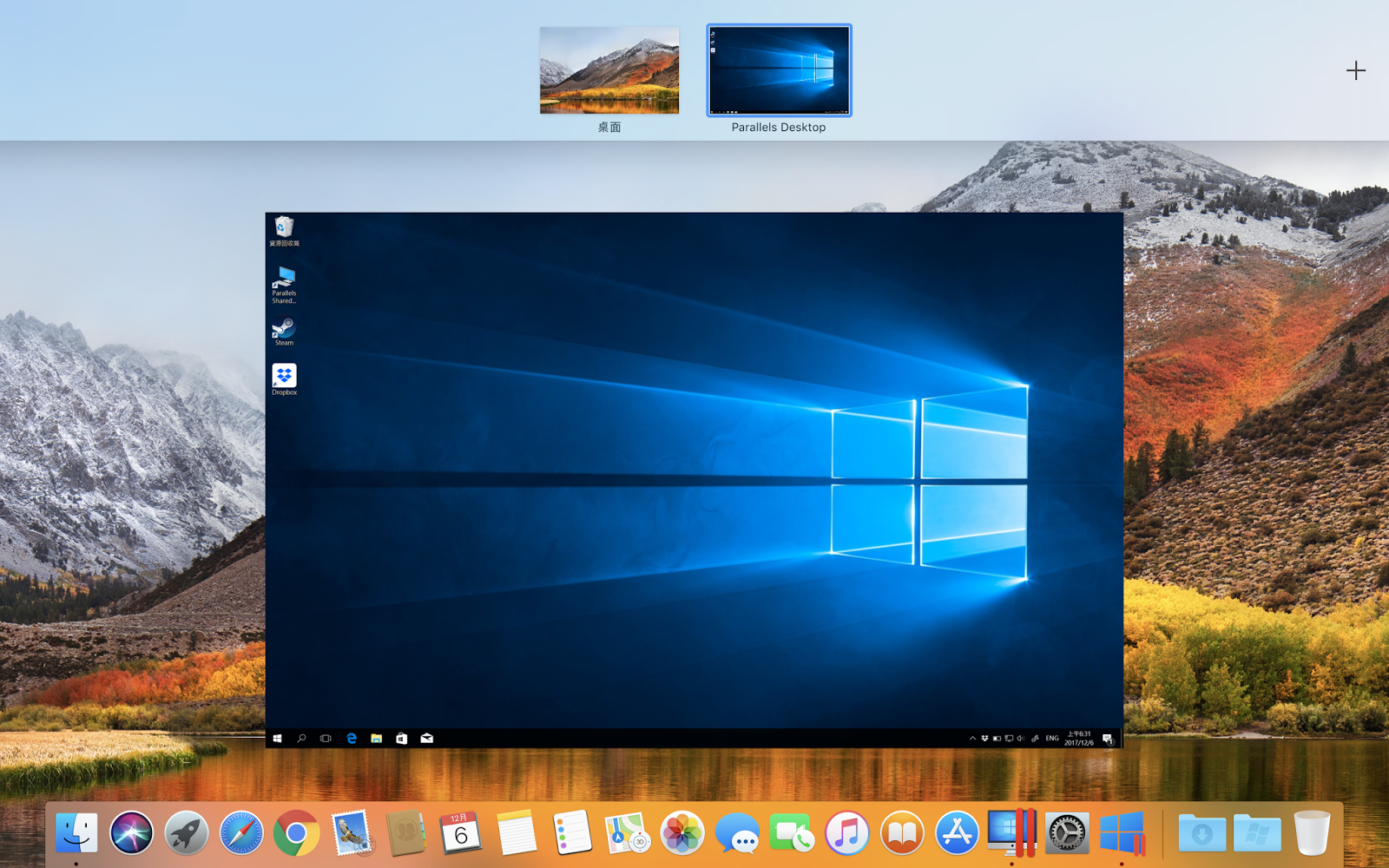
Task: Open Contacts from the Dock
Action: [406, 834]
